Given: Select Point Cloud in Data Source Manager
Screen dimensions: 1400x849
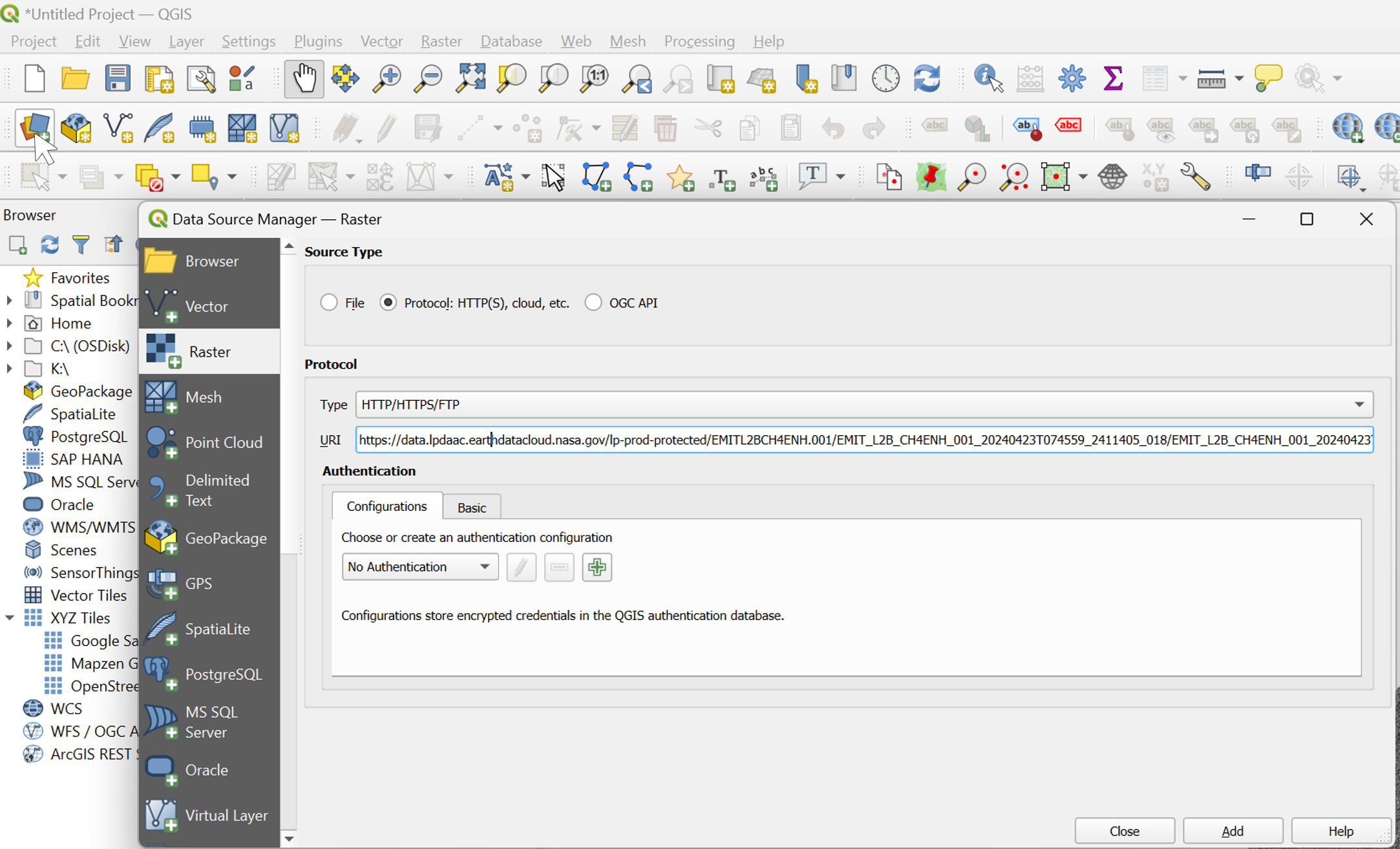Looking at the screenshot, I should (209, 442).
